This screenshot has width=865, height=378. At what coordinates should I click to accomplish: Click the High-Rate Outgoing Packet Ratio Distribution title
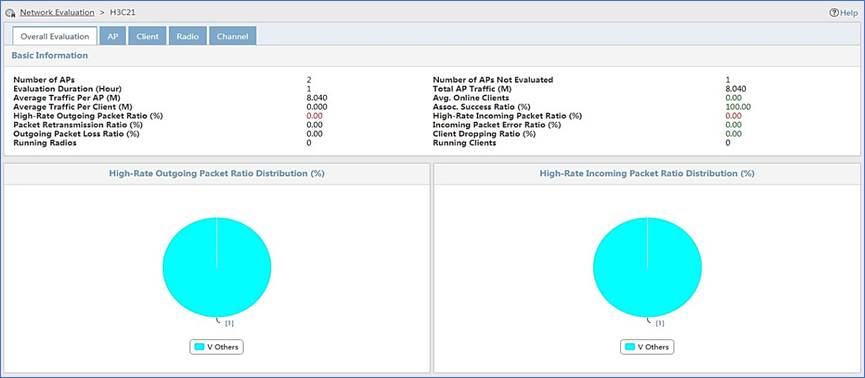point(216,173)
